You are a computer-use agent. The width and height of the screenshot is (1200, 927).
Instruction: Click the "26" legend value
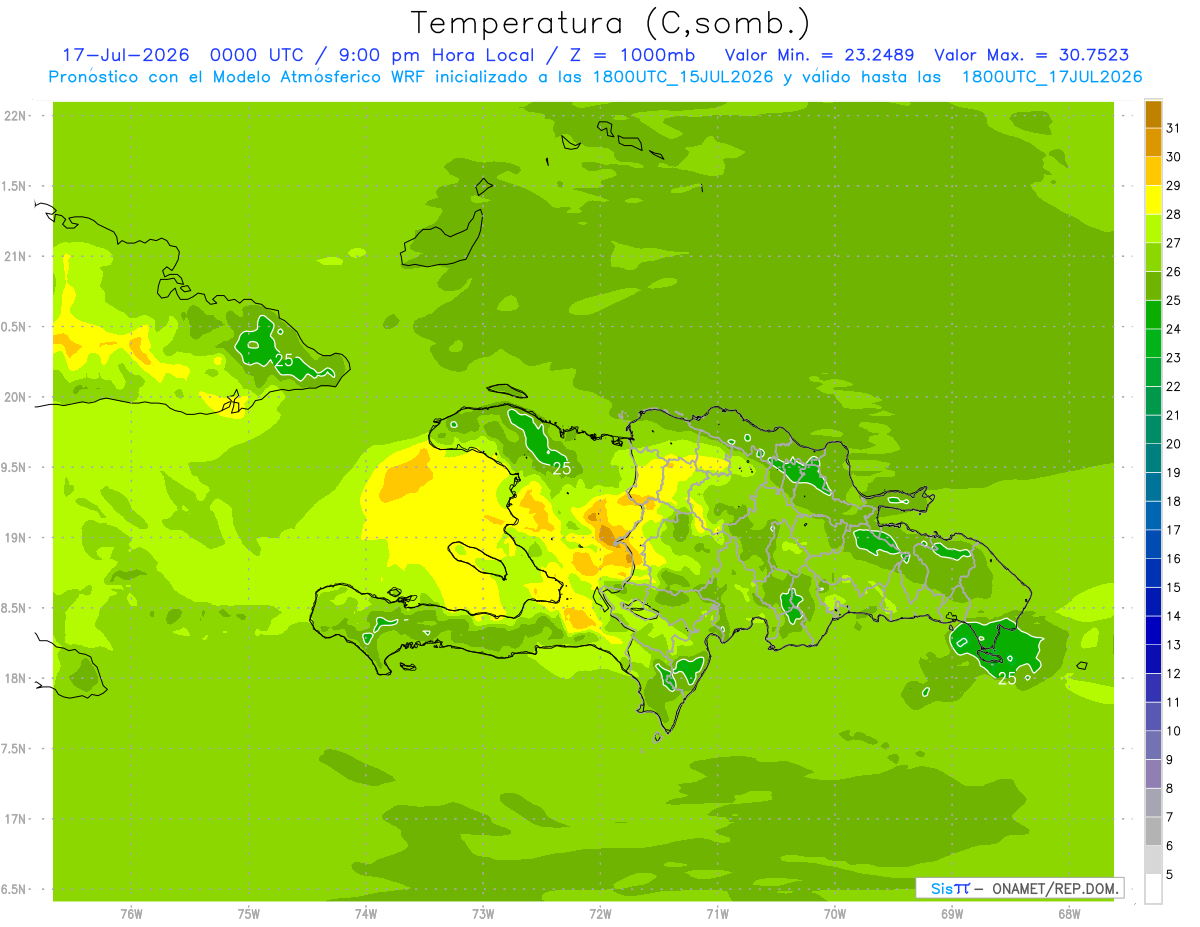pos(1173,272)
